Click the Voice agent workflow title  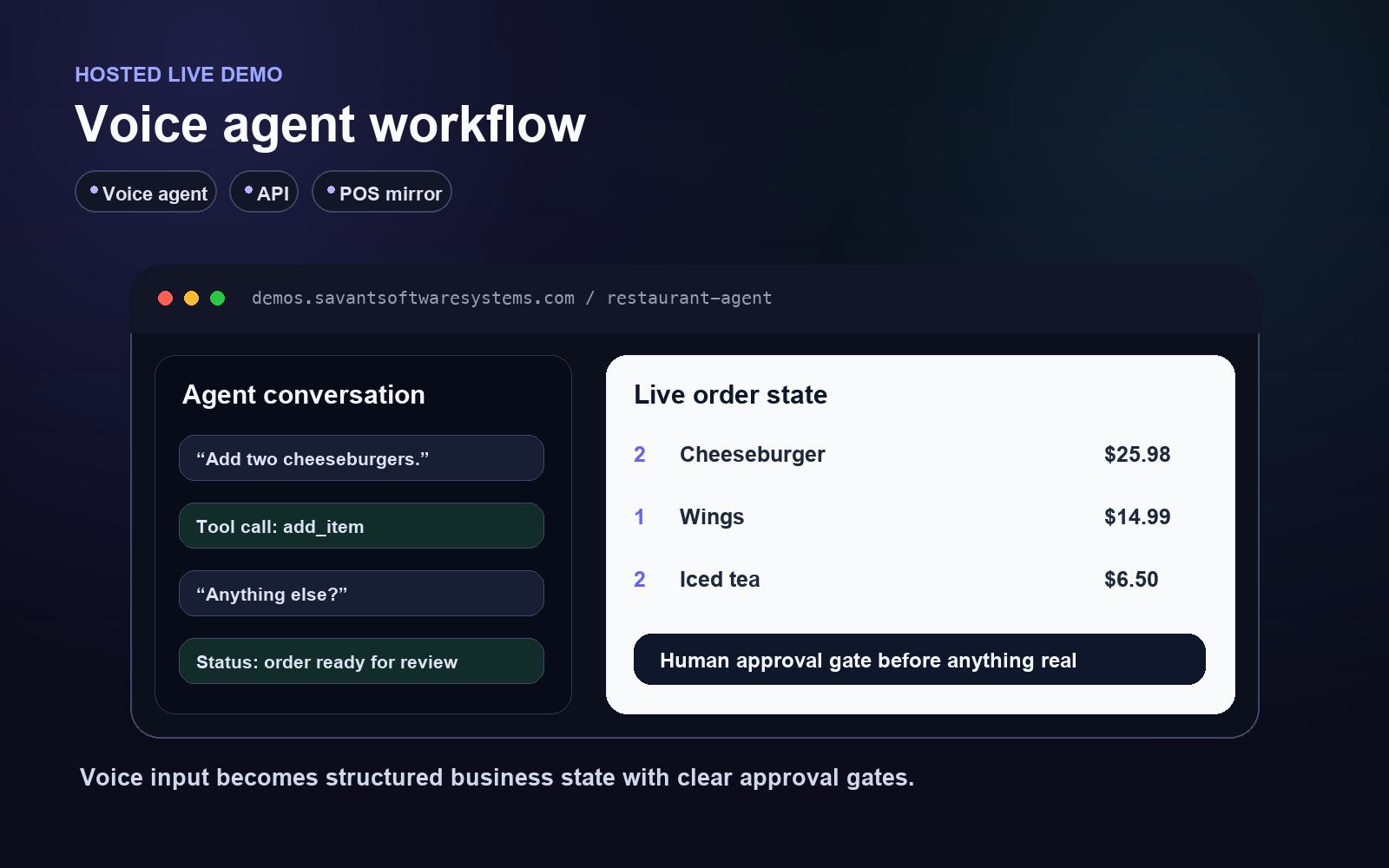pos(331,124)
